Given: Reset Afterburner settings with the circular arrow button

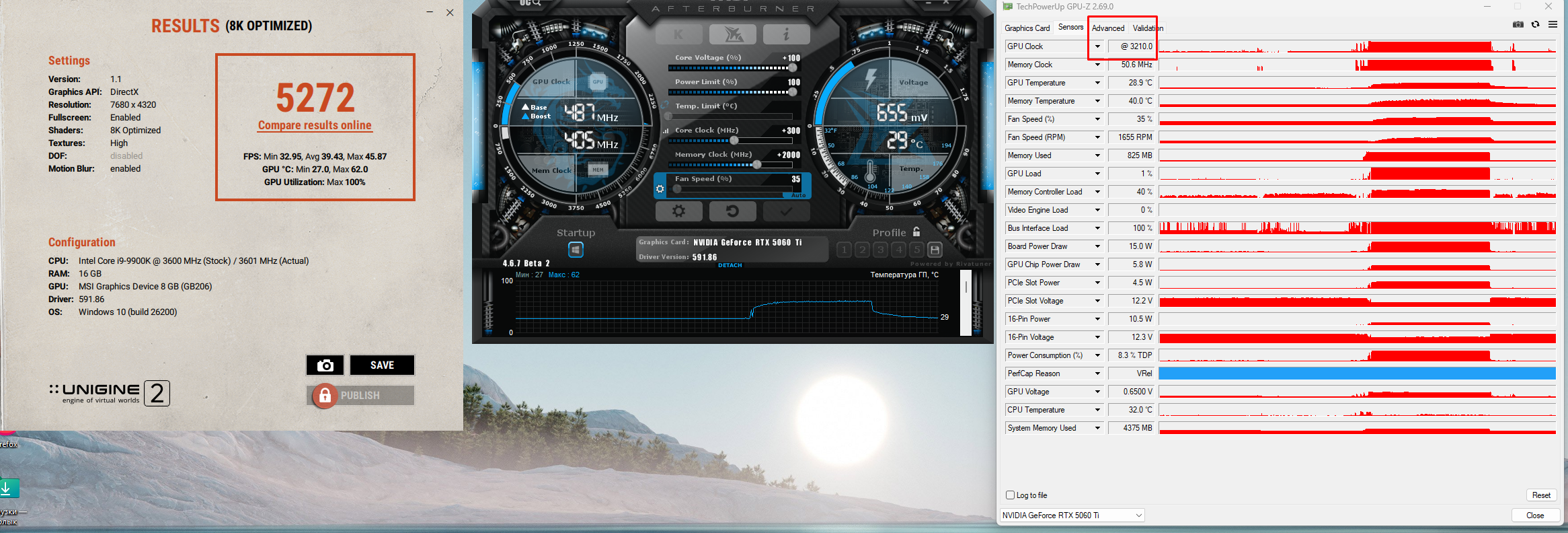Looking at the screenshot, I should 732,211.
